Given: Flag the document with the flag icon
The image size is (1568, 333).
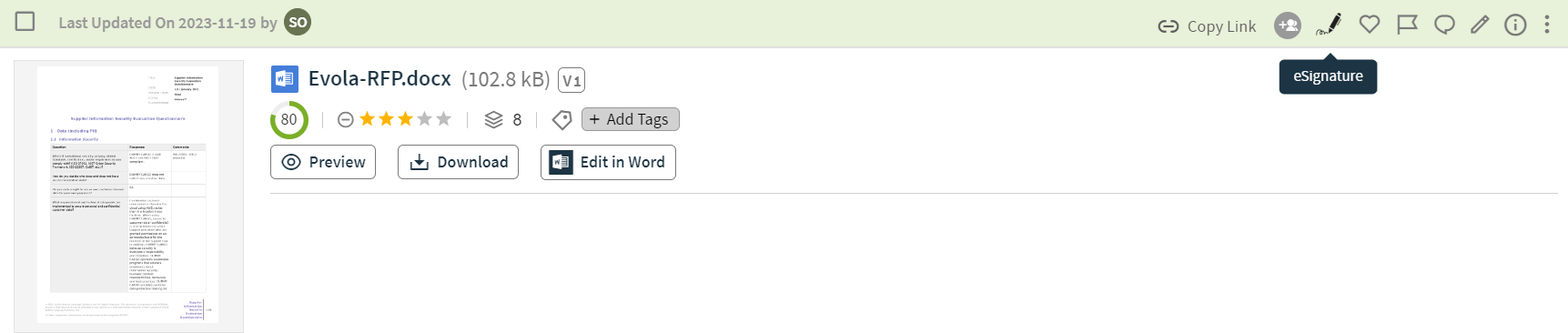Looking at the screenshot, I should 1407,25.
